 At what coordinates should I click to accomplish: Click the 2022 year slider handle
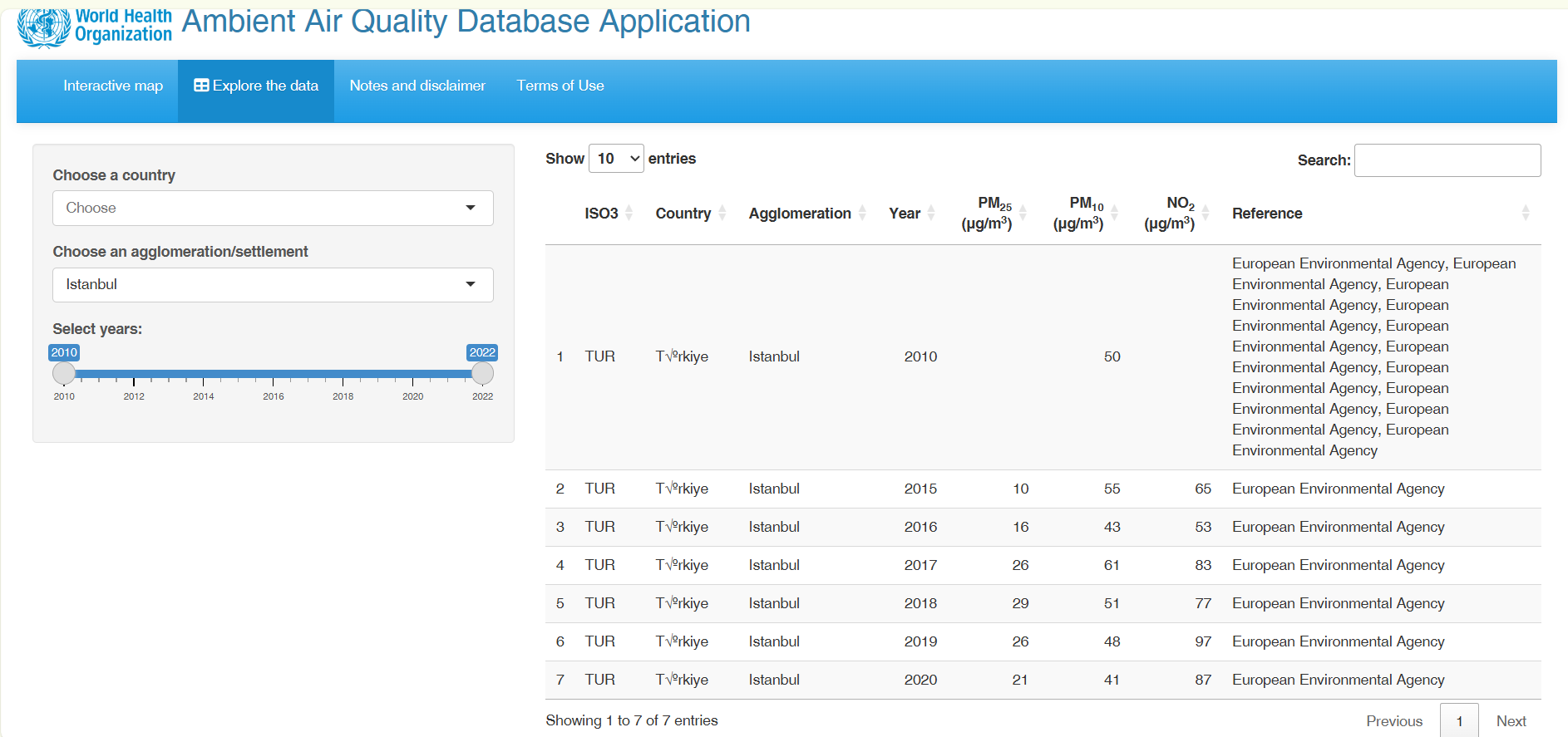482,374
